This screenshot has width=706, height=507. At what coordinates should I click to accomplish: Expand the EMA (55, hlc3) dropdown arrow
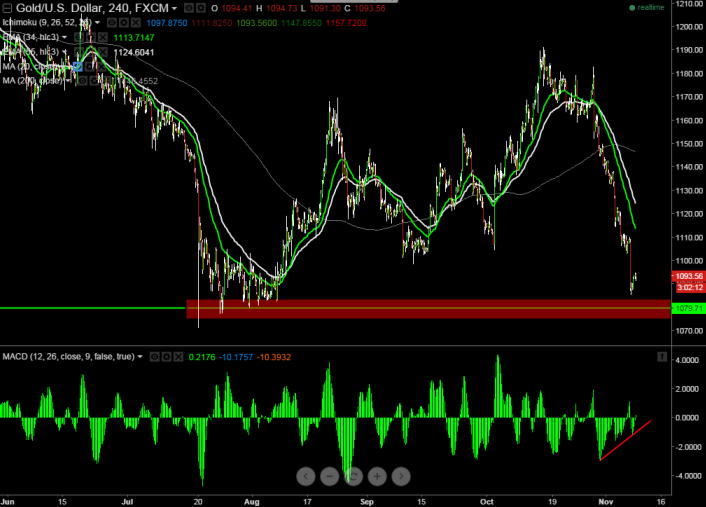[x=64, y=51]
